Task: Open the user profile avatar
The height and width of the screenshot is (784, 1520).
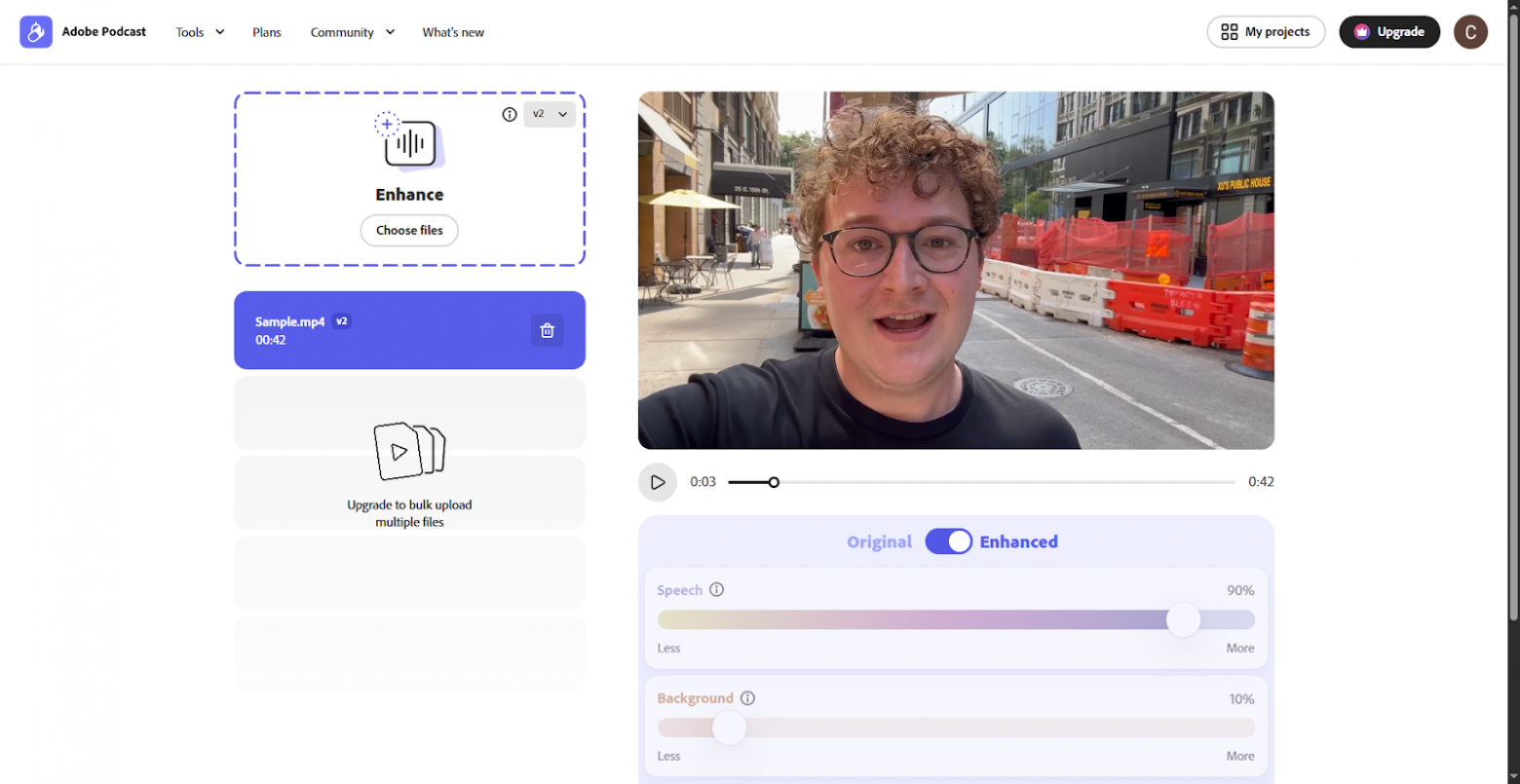Action: pos(1470,32)
